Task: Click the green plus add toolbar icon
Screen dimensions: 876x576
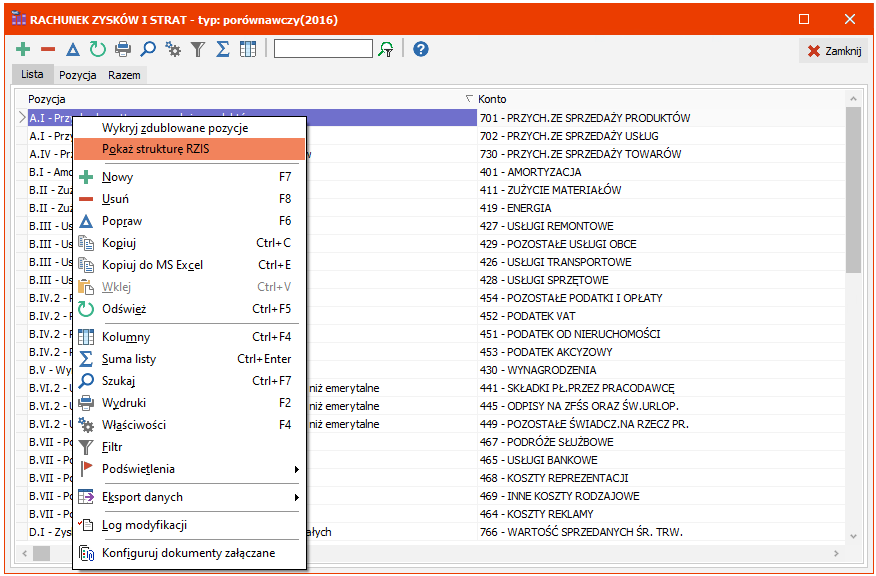Action: click(23, 49)
